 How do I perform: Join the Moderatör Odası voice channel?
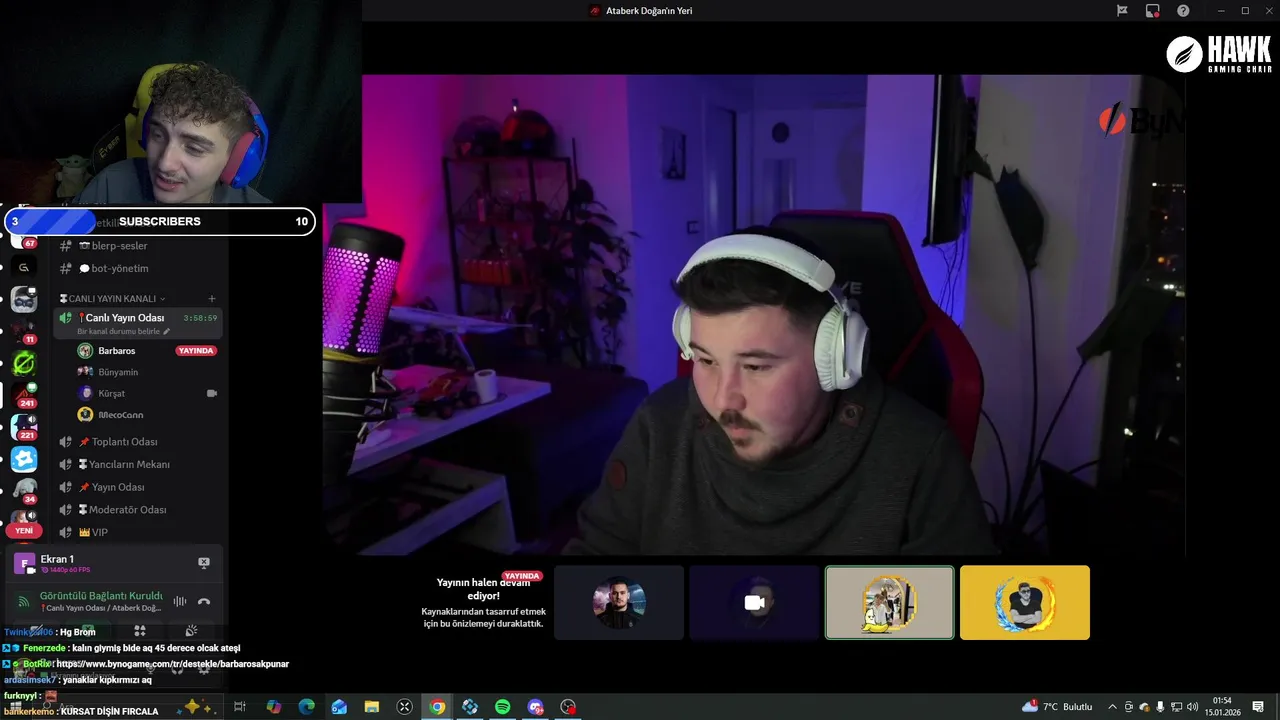coord(138,510)
